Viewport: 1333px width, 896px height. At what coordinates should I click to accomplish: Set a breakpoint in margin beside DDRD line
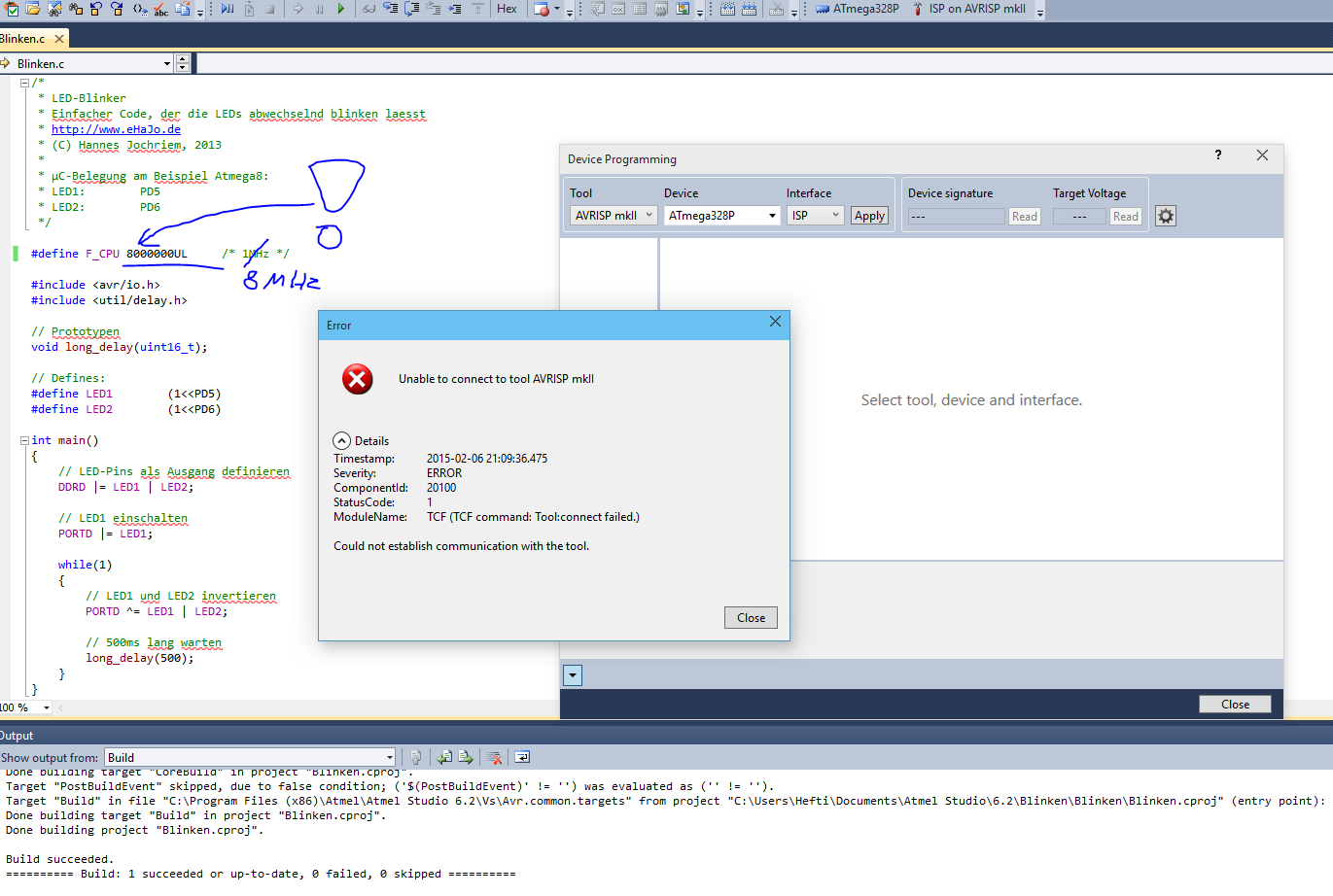coord(8,487)
